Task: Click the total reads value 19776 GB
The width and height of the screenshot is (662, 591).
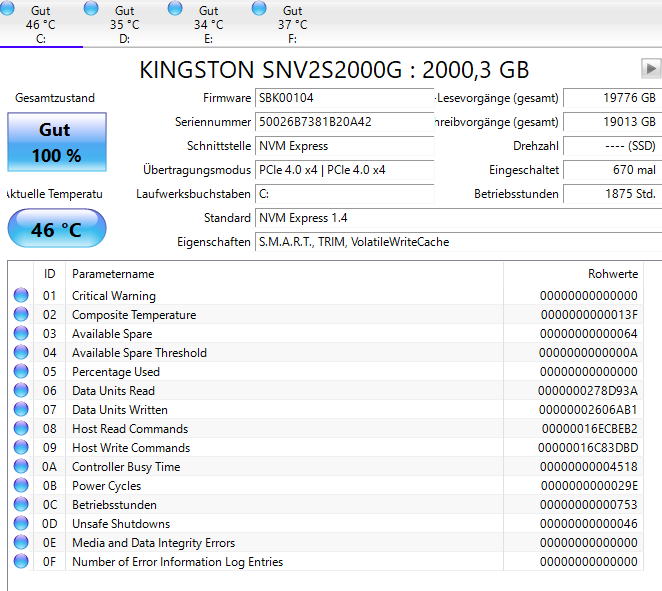Action: (613, 98)
